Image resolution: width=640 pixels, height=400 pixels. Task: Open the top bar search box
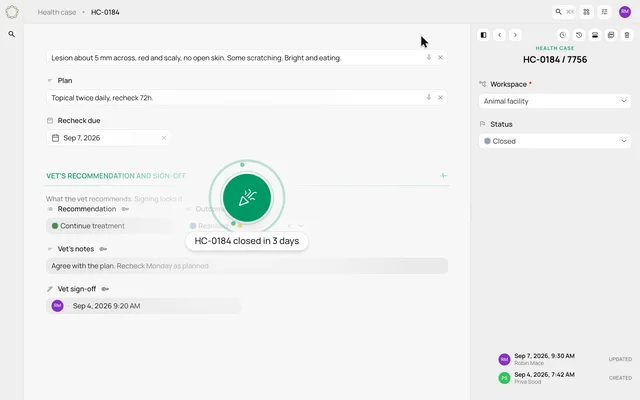tap(564, 12)
